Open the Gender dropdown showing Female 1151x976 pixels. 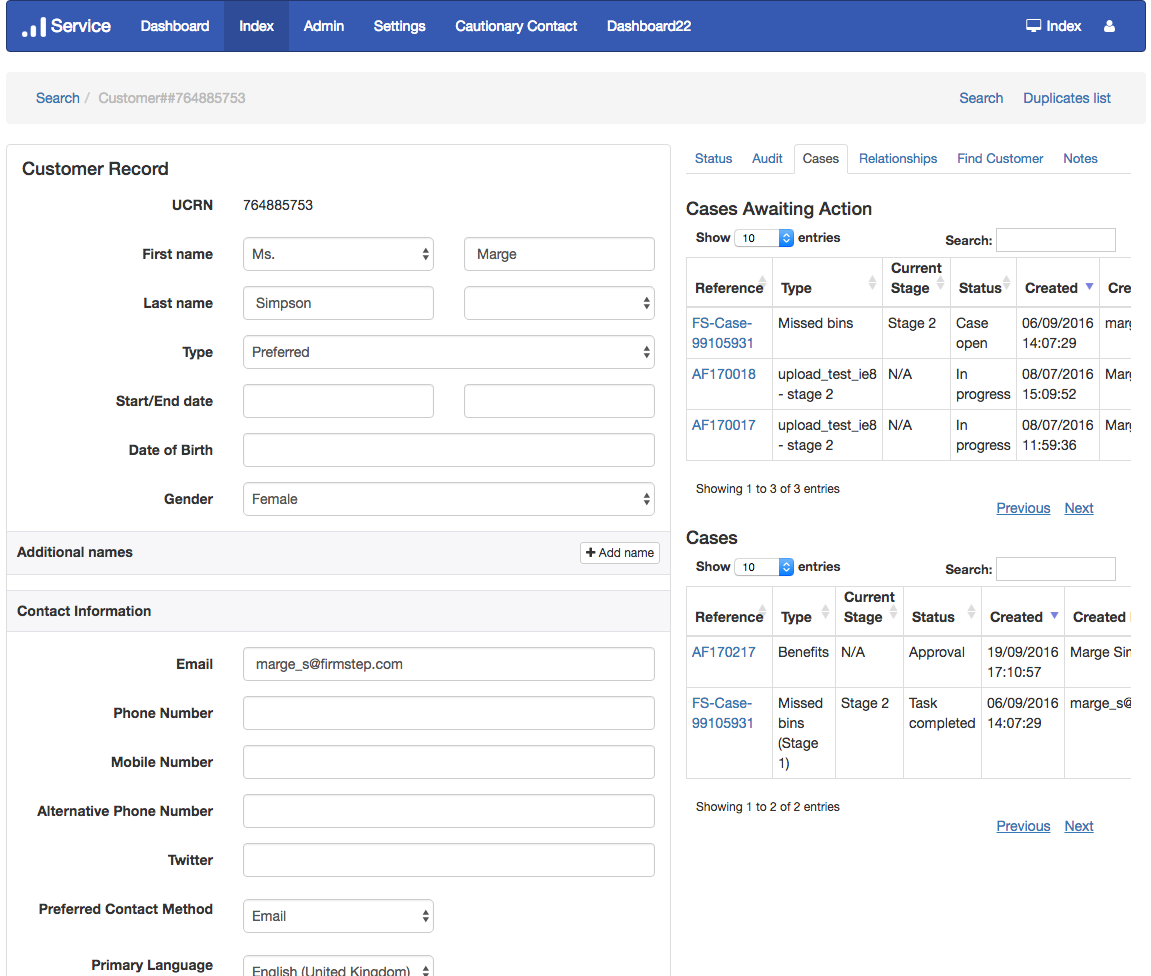point(449,499)
